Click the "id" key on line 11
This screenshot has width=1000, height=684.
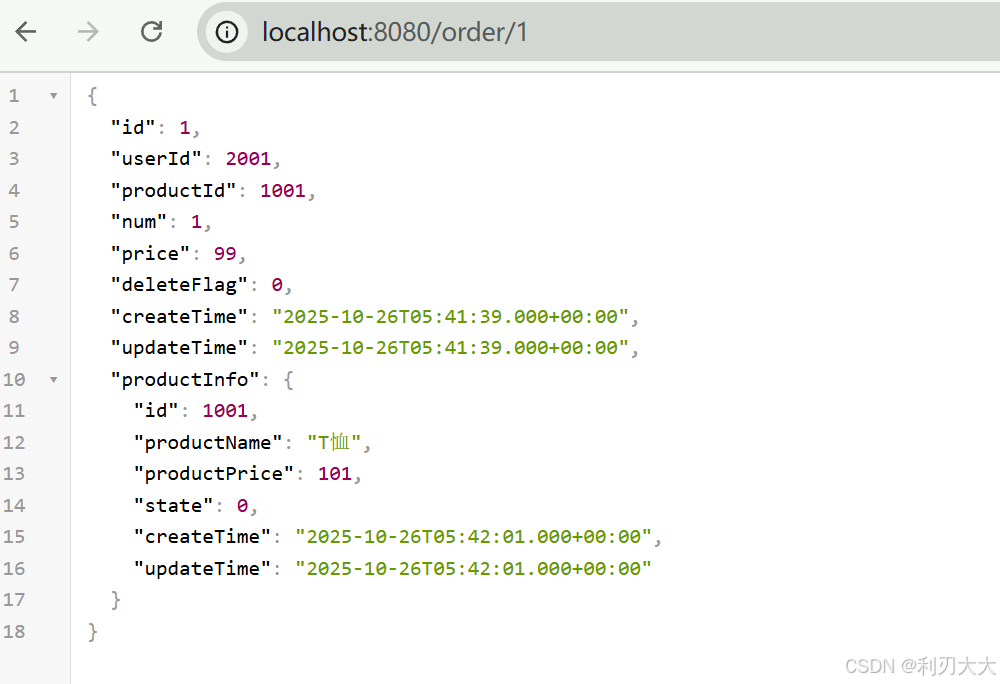[156, 411]
